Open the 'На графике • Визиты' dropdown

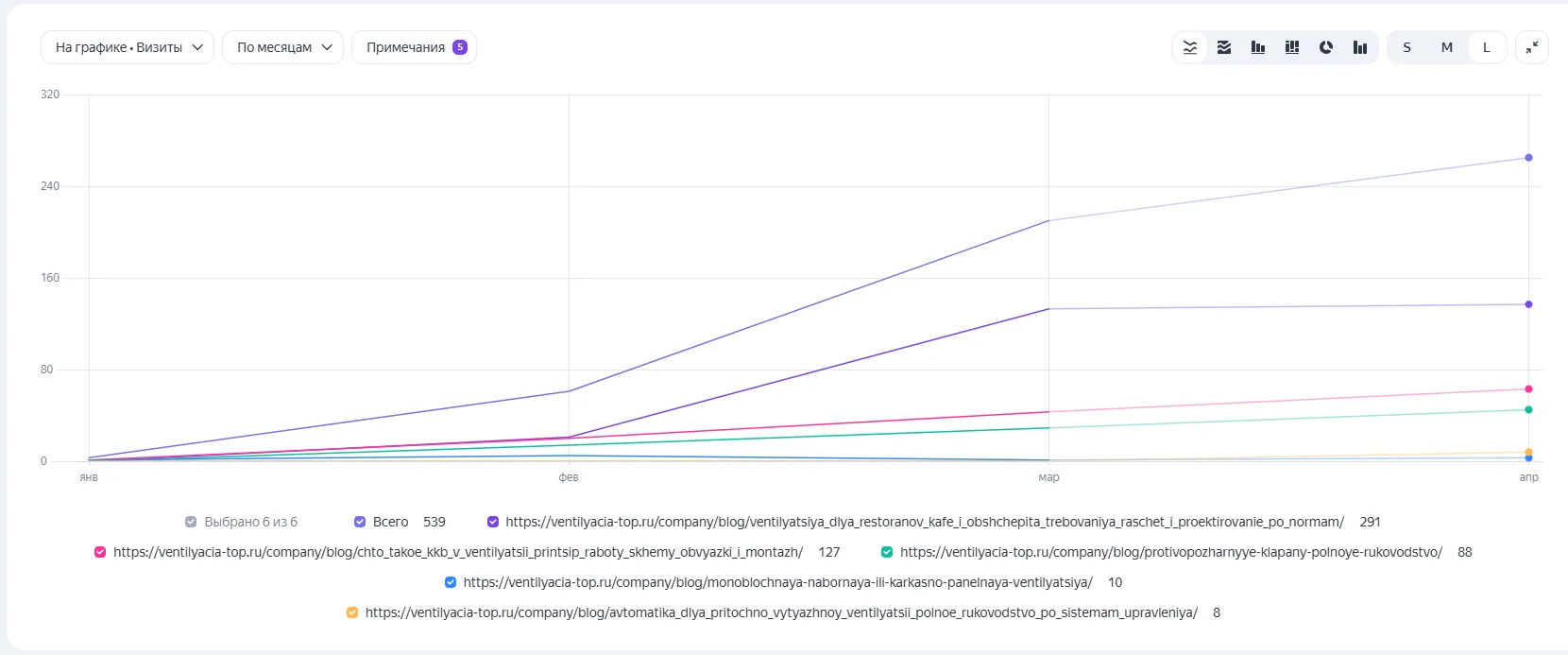coord(128,47)
